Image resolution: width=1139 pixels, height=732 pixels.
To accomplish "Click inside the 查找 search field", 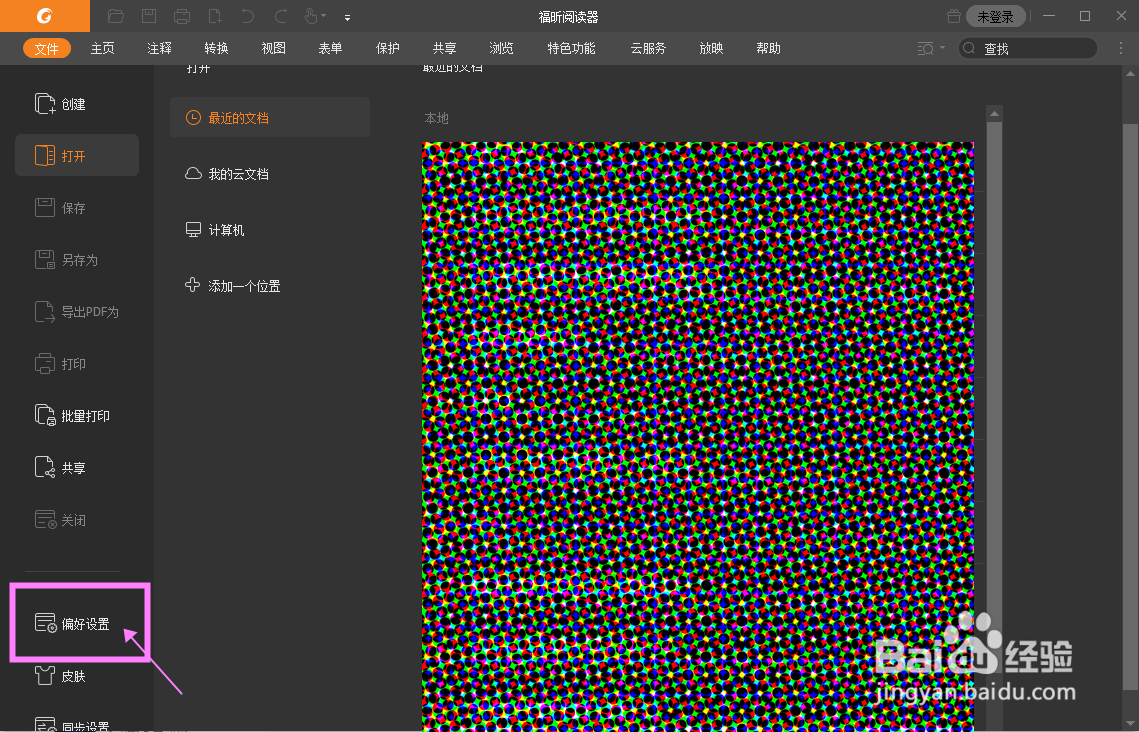I will click(1030, 47).
